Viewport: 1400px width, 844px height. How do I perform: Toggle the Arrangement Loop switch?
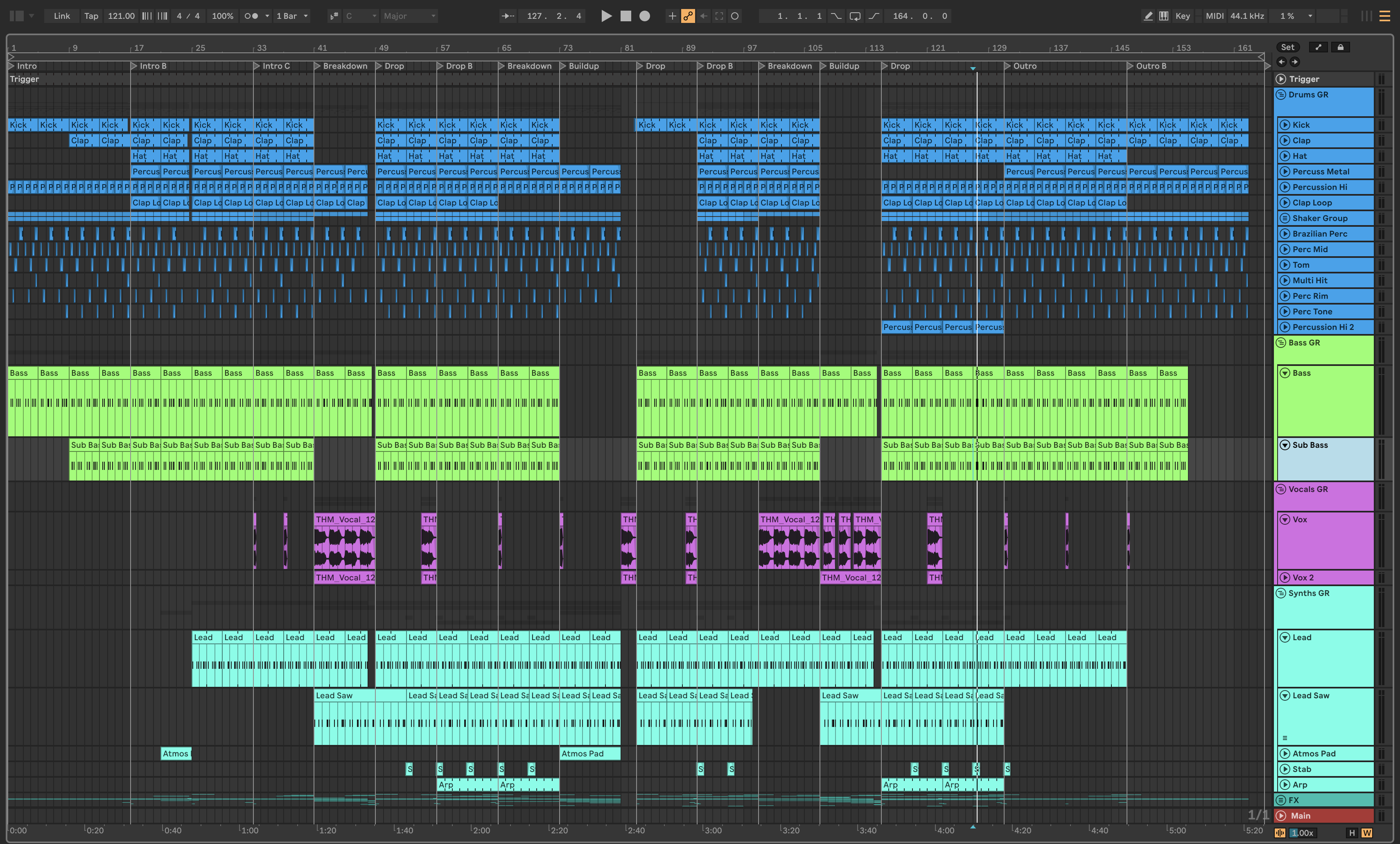point(855,16)
